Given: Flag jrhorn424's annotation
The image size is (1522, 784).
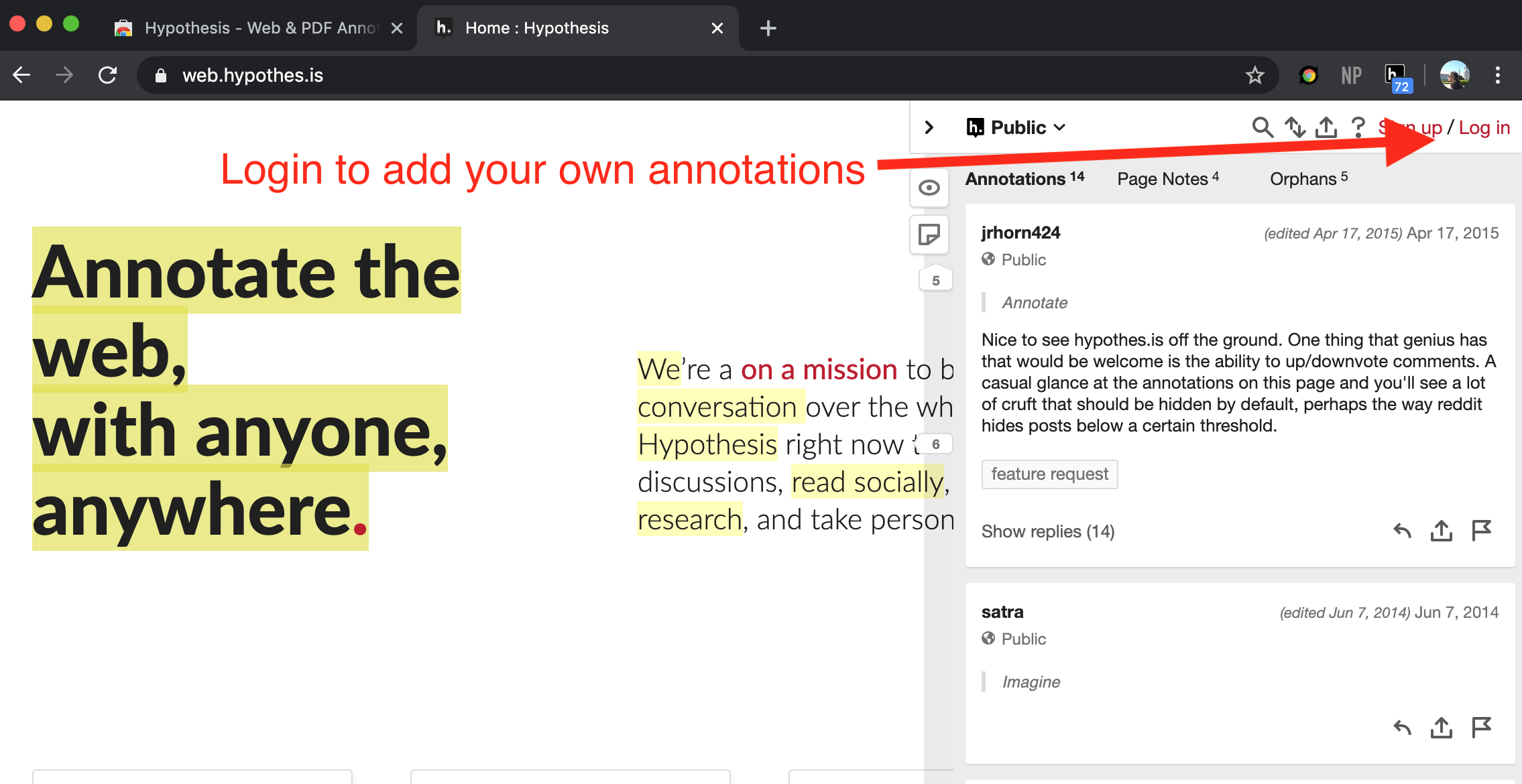Looking at the screenshot, I should [x=1481, y=531].
